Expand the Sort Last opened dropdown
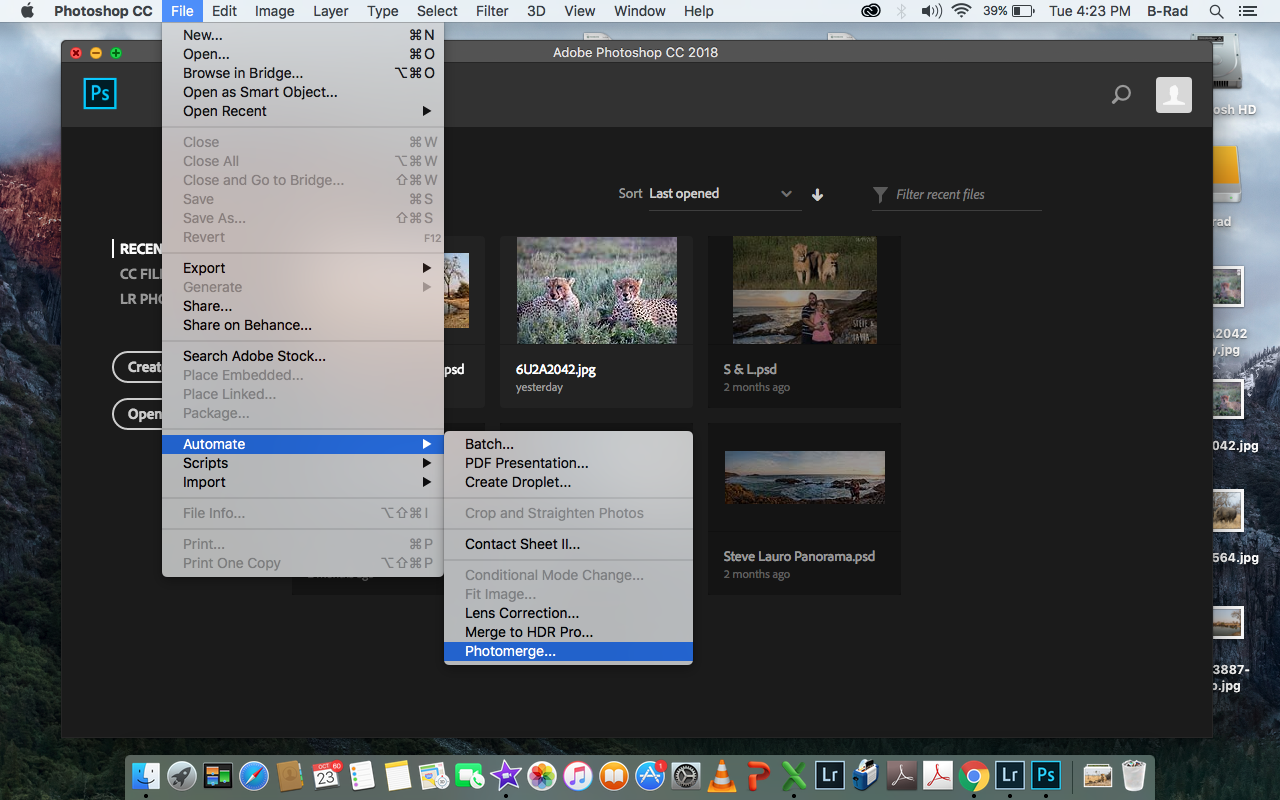This screenshot has width=1280, height=800. point(720,194)
